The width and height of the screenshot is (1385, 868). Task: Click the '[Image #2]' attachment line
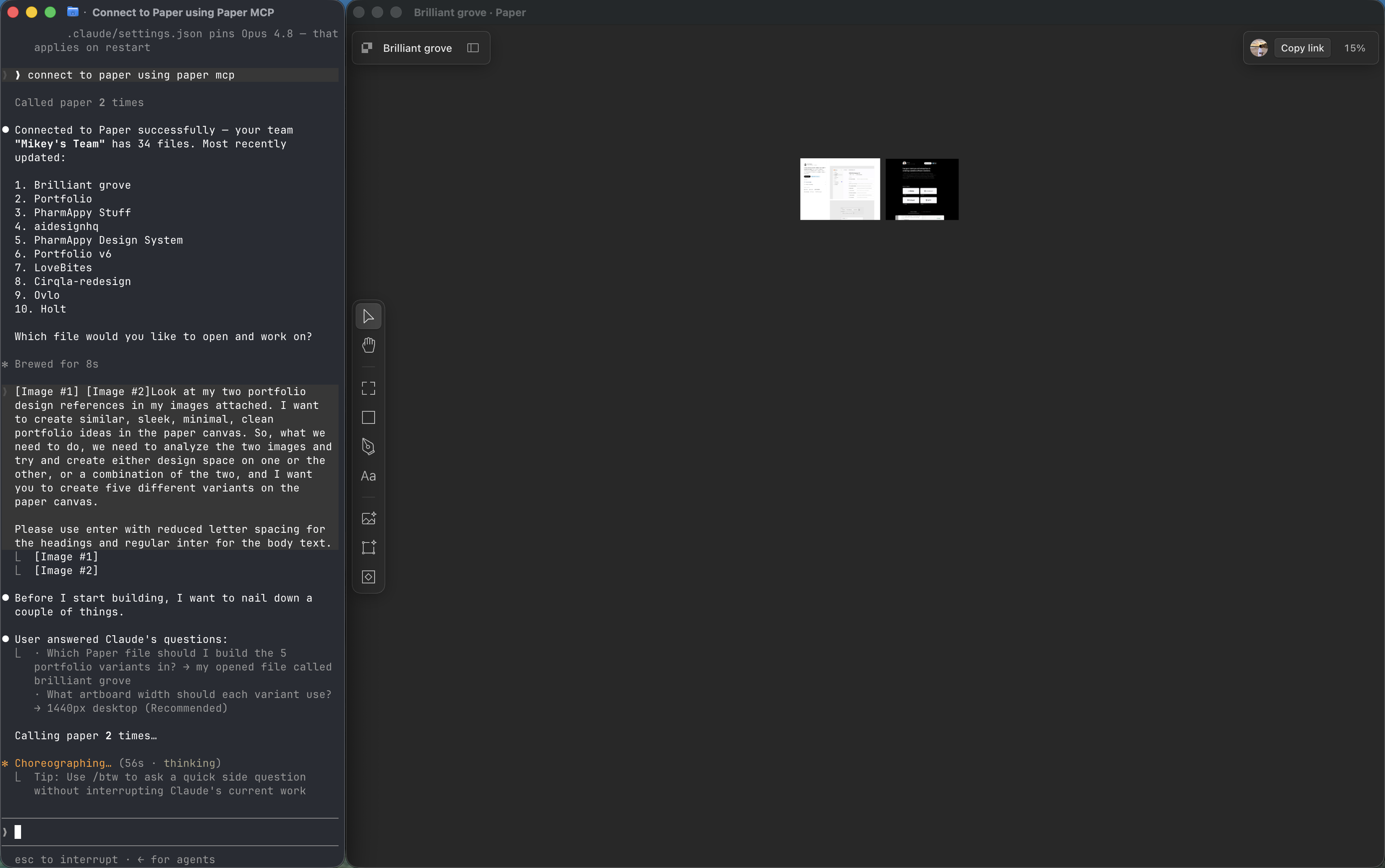click(x=66, y=570)
